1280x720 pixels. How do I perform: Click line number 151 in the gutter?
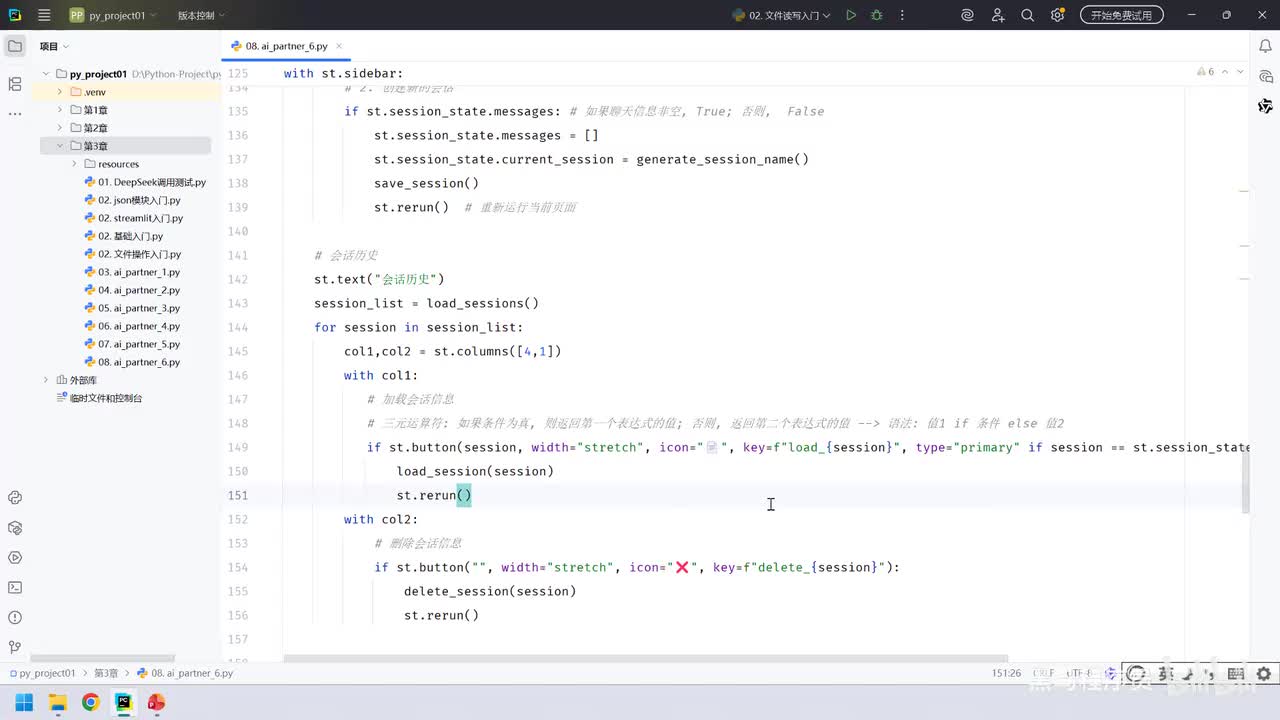coord(238,495)
